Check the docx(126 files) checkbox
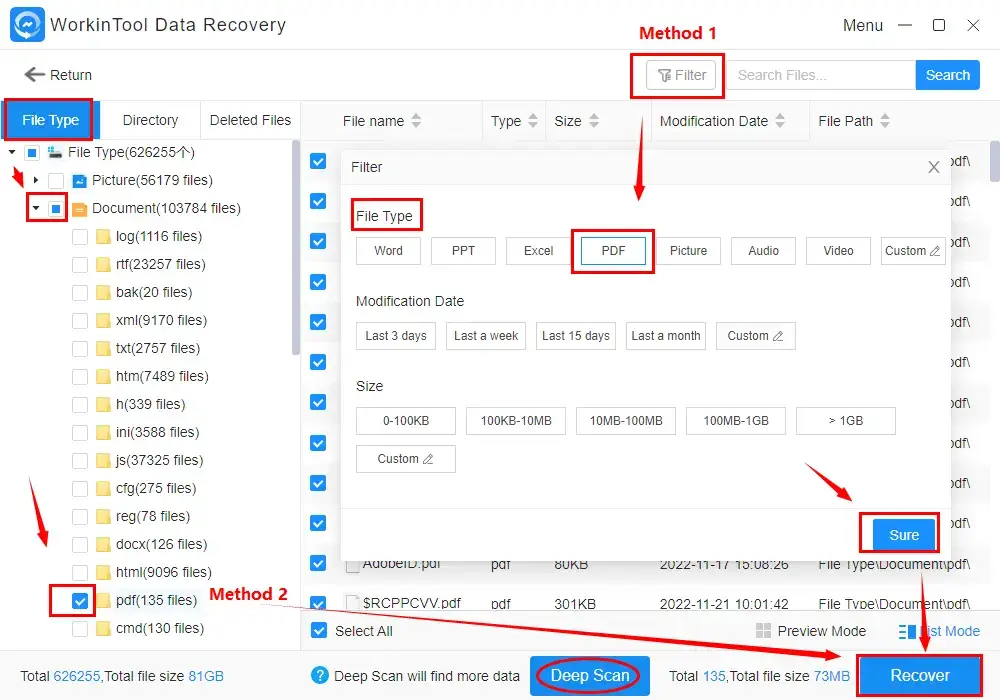Screen dimensions: 1000x700 [80, 544]
